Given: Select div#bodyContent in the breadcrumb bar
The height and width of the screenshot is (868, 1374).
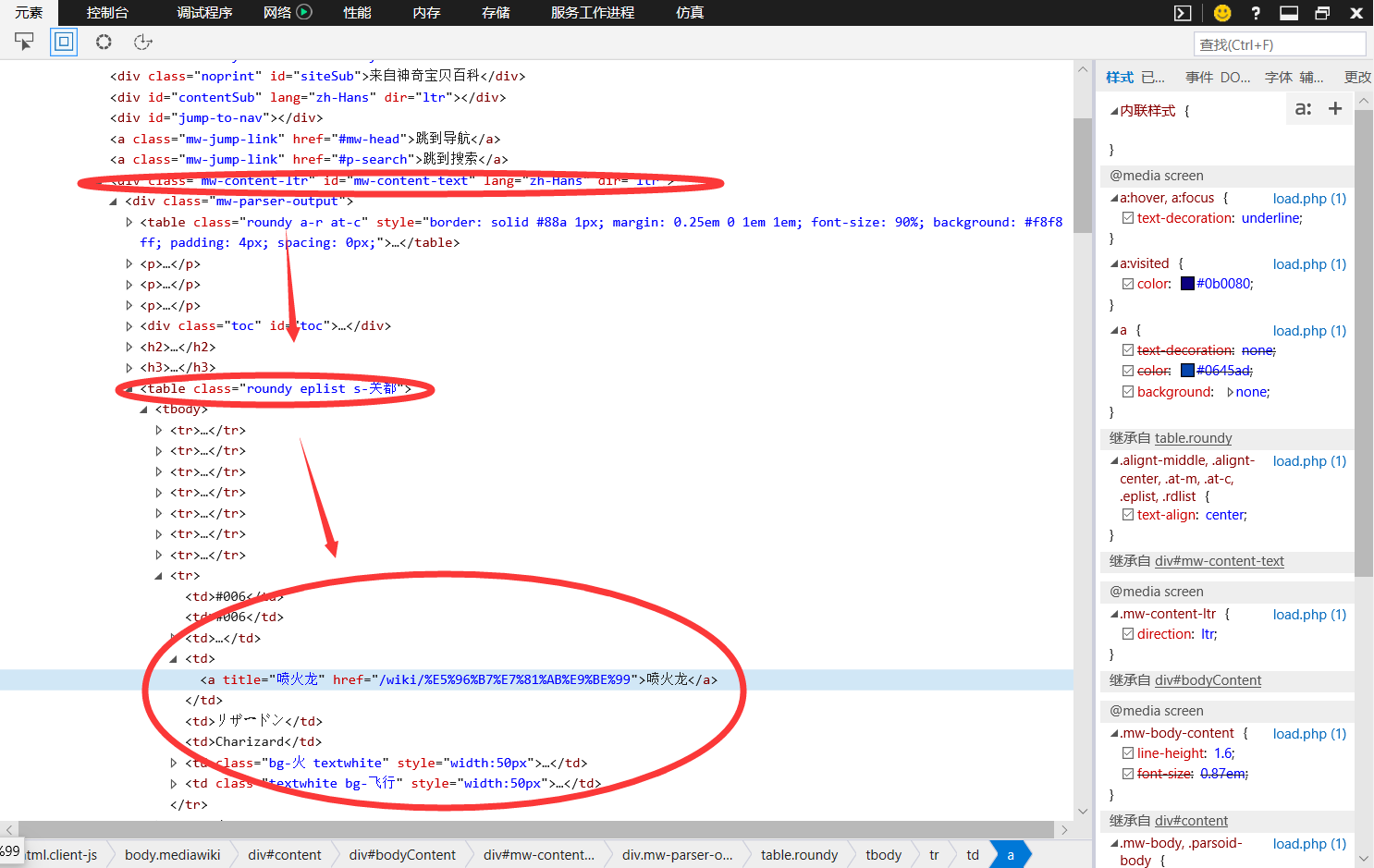Looking at the screenshot, I should (x=402, y=855).
